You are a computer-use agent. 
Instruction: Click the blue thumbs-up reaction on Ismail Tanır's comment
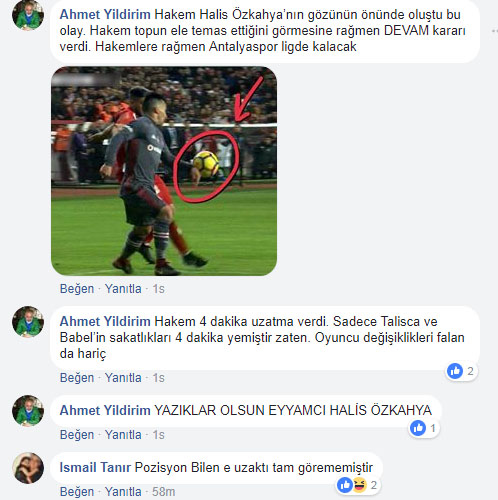[345, 485]
